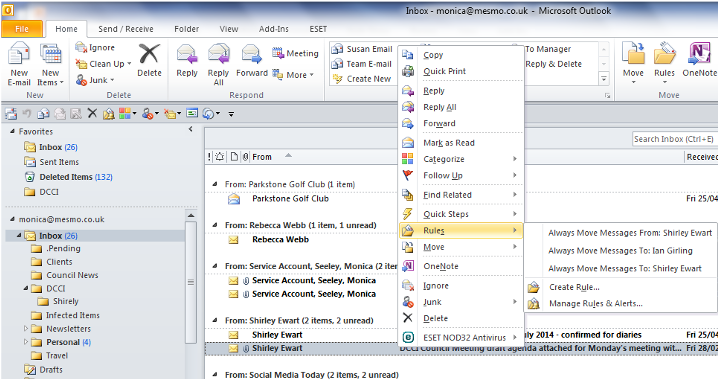
Task: Select Manage Rules & Alerts... option
Action: point(620,303)
